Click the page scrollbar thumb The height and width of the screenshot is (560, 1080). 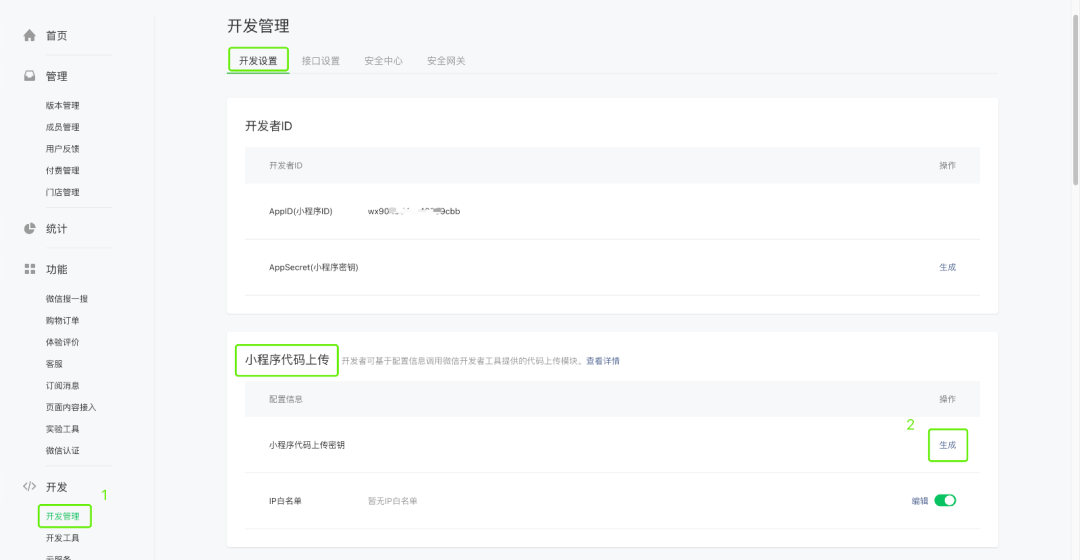(1075, 100)
